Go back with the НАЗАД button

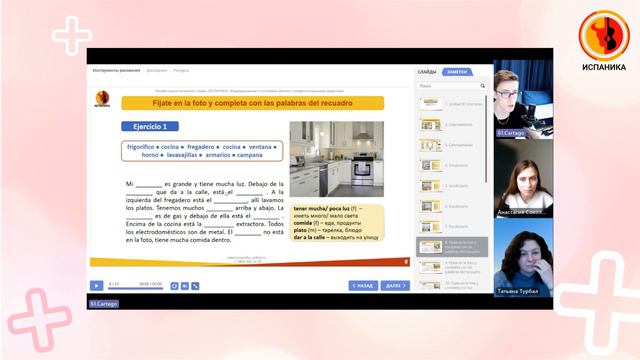tap(363, 286)
